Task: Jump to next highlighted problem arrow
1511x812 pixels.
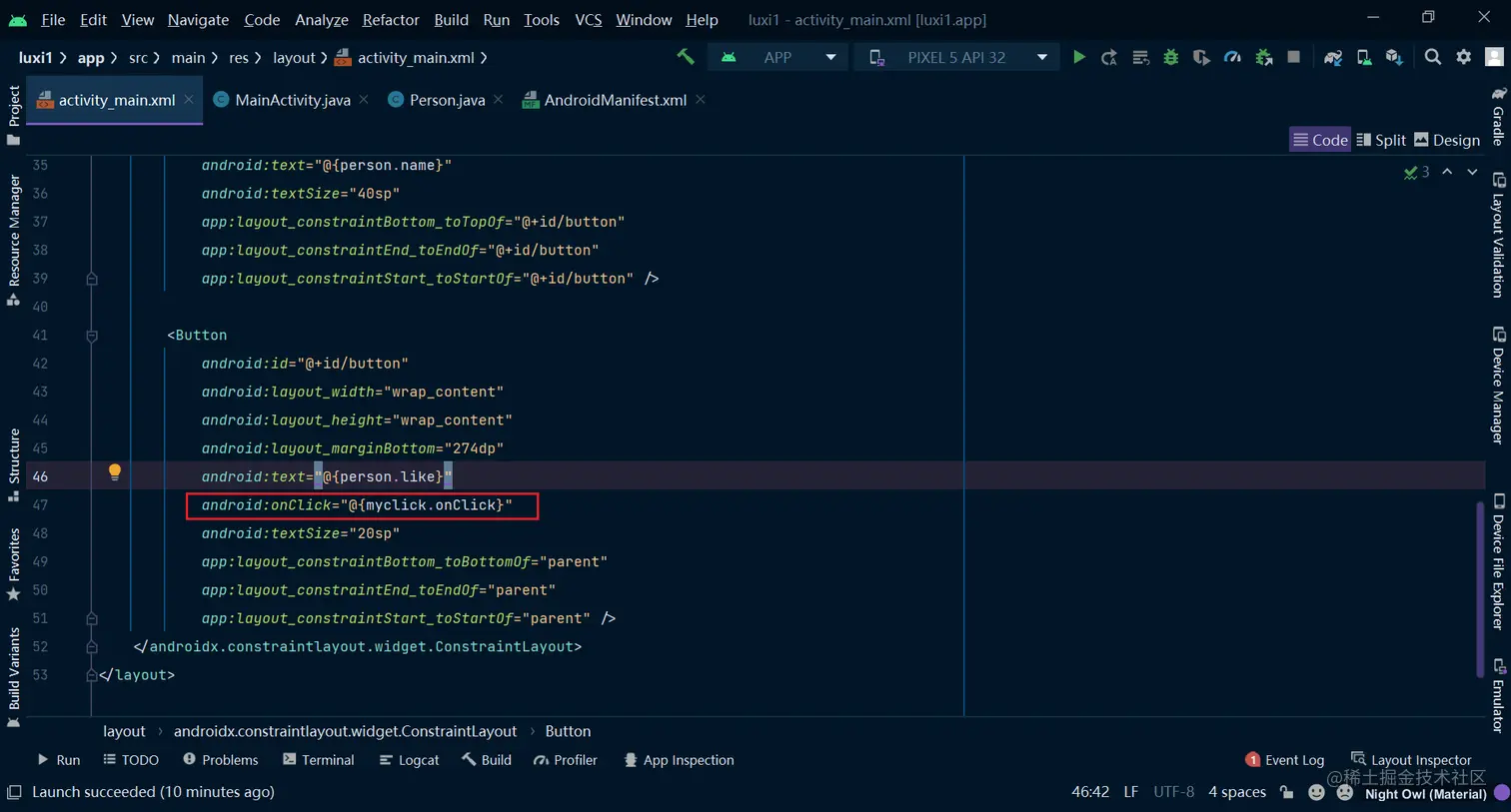Action: point(1472,172)
